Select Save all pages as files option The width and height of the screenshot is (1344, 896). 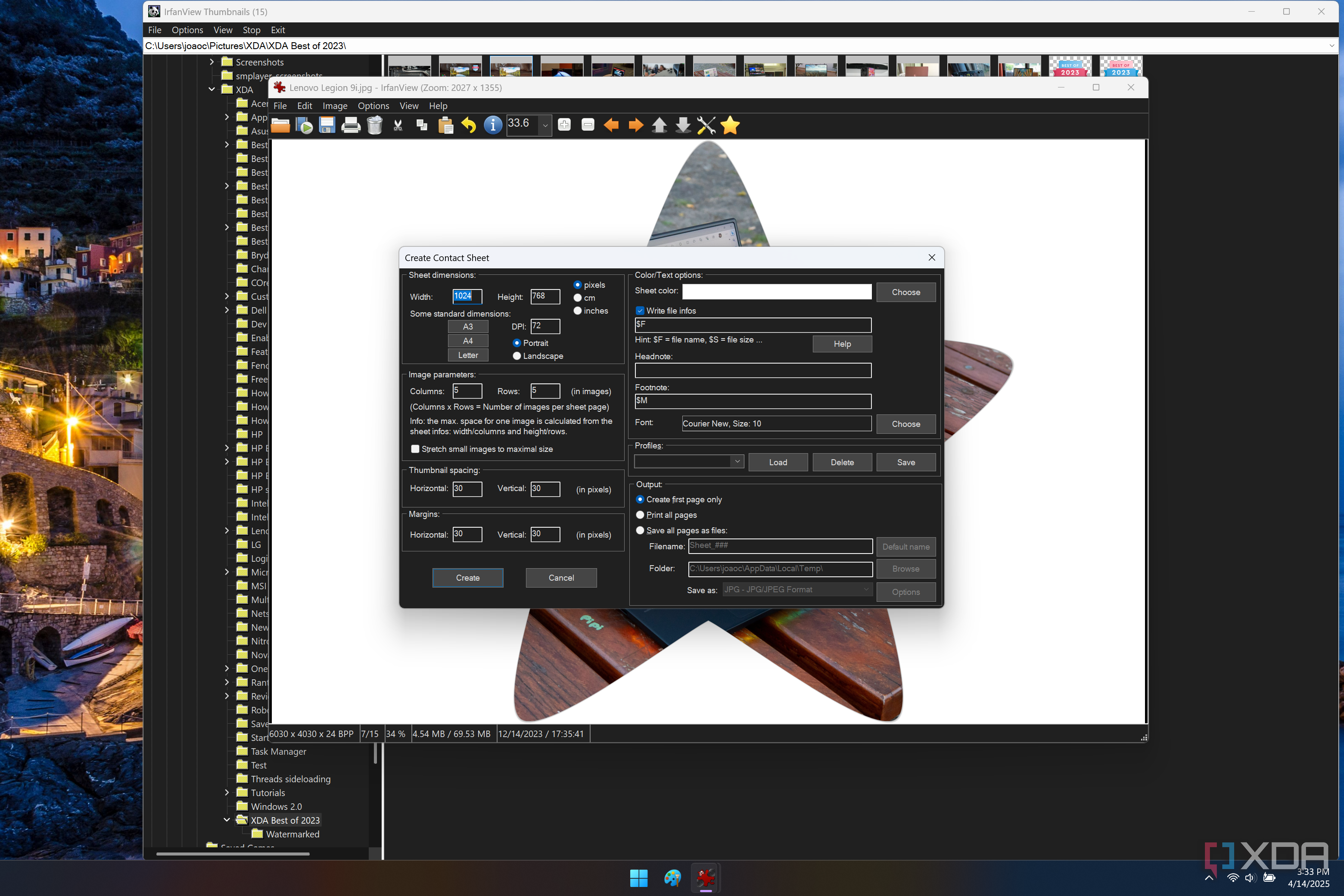640,531
